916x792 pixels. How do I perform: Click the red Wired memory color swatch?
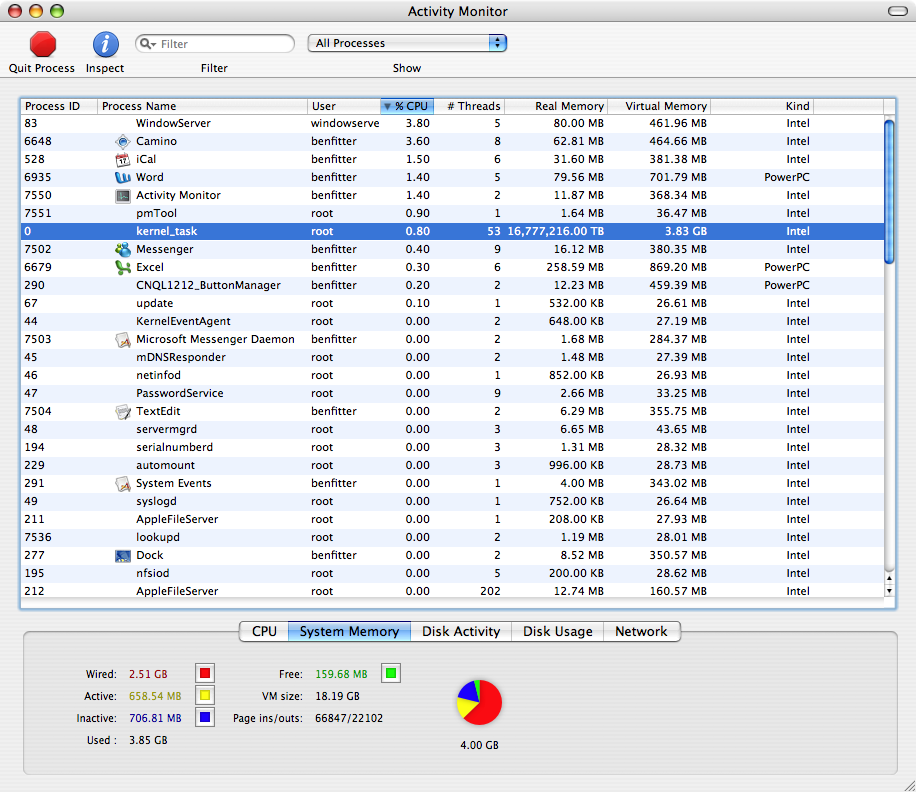pos(204,673)
